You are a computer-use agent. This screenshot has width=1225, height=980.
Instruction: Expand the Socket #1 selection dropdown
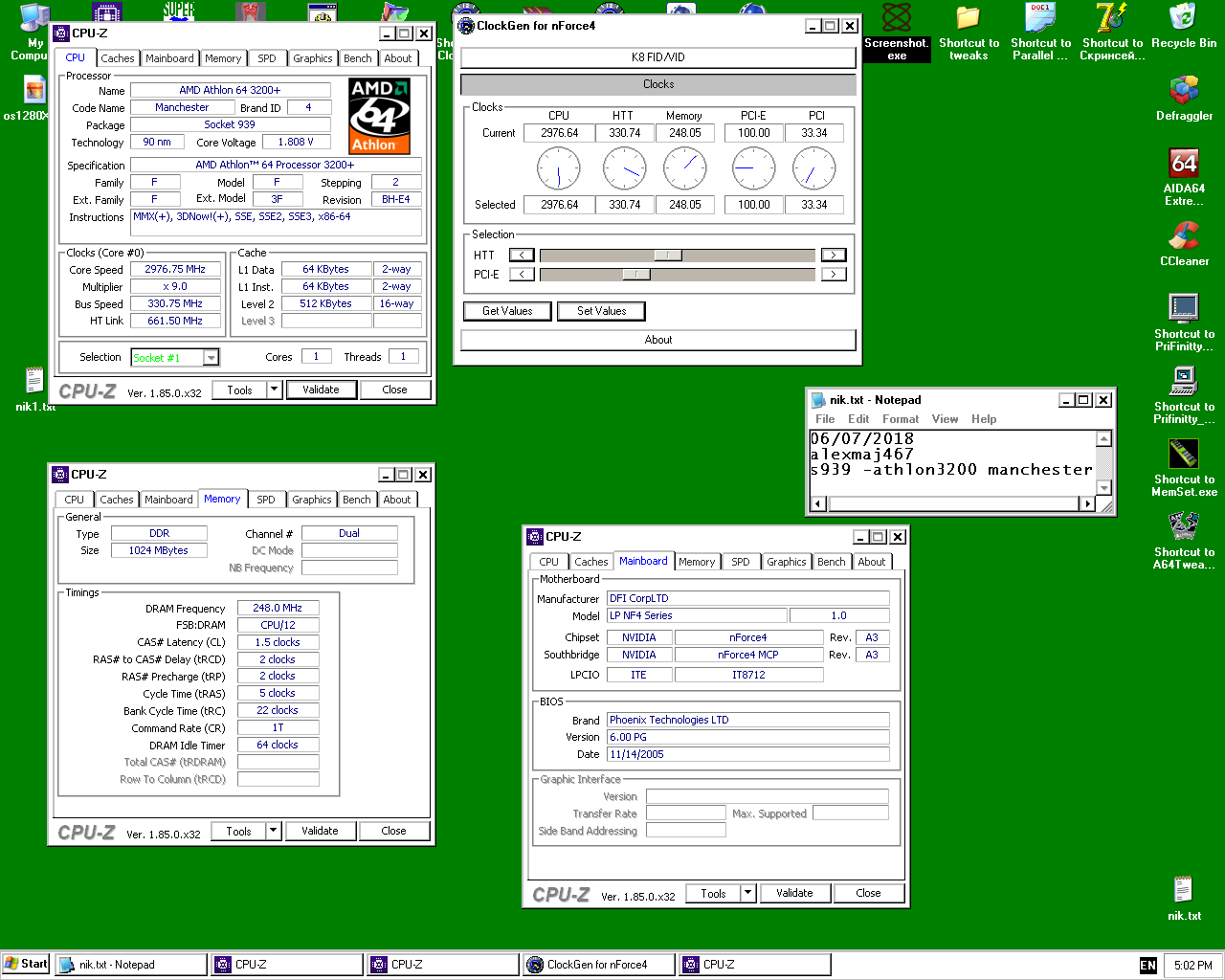click(212, 358)
